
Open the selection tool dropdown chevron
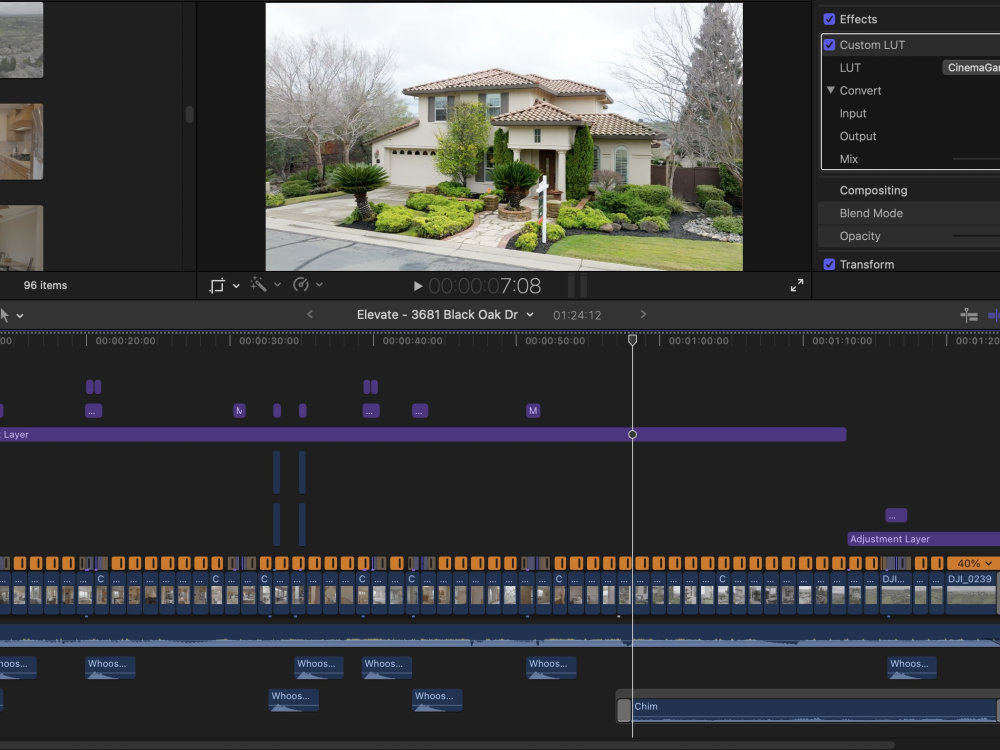[x=20, y=316]
